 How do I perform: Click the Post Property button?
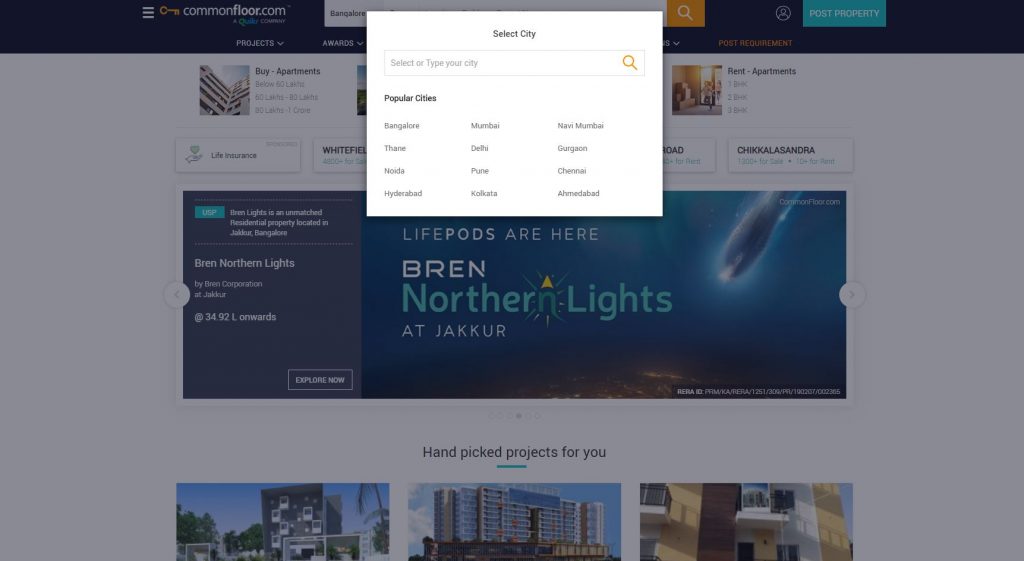[844, 13]
